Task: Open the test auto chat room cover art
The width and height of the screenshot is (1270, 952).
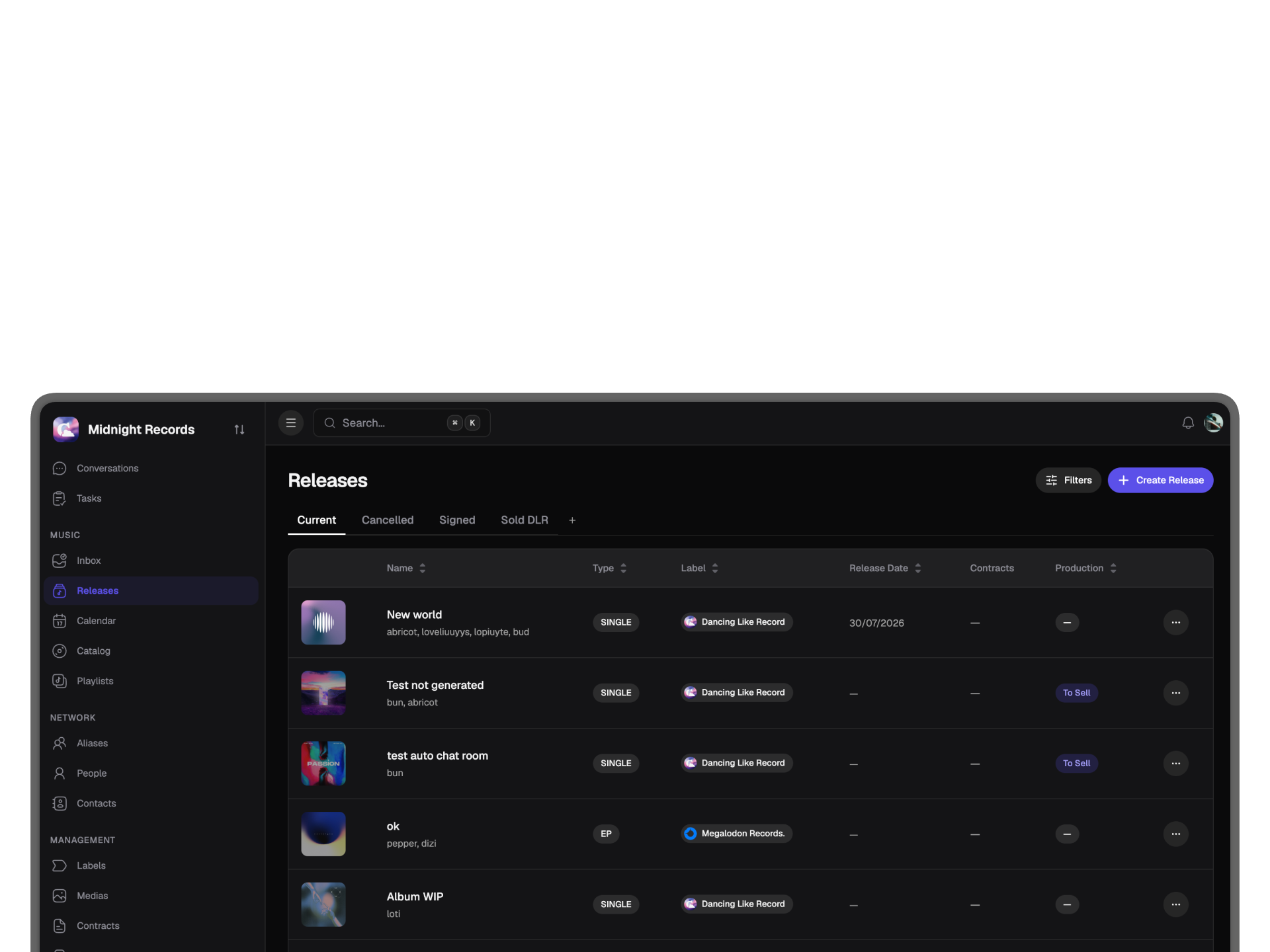Action: (323, 763)
